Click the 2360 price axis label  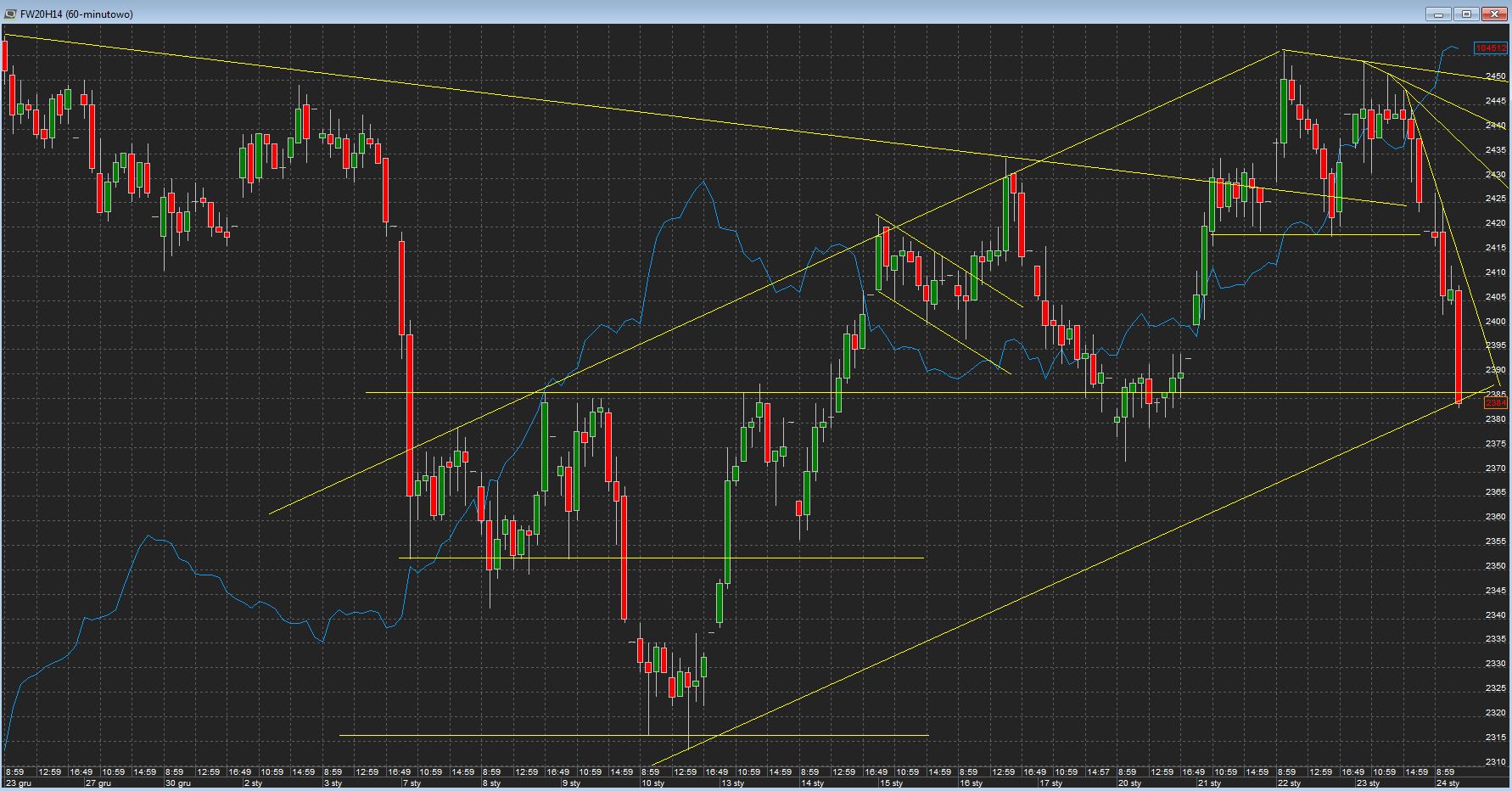(x=1496, y=517)
